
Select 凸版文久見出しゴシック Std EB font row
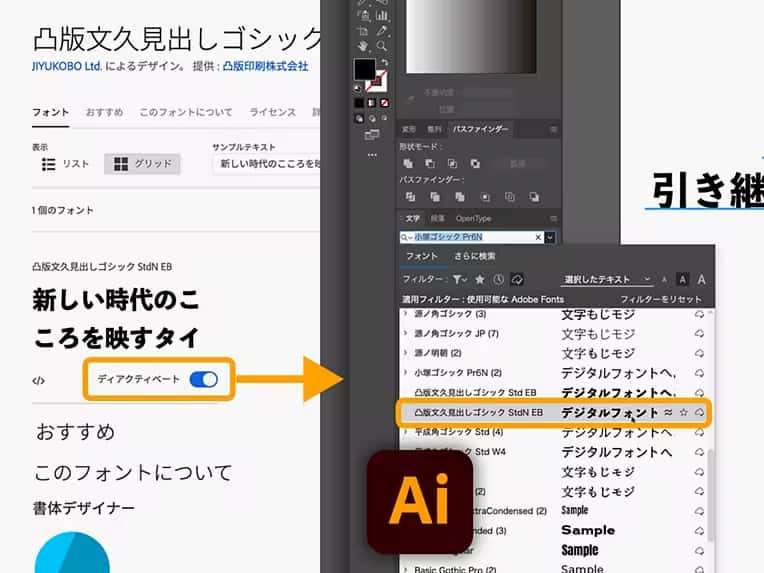tap(554, 393)
